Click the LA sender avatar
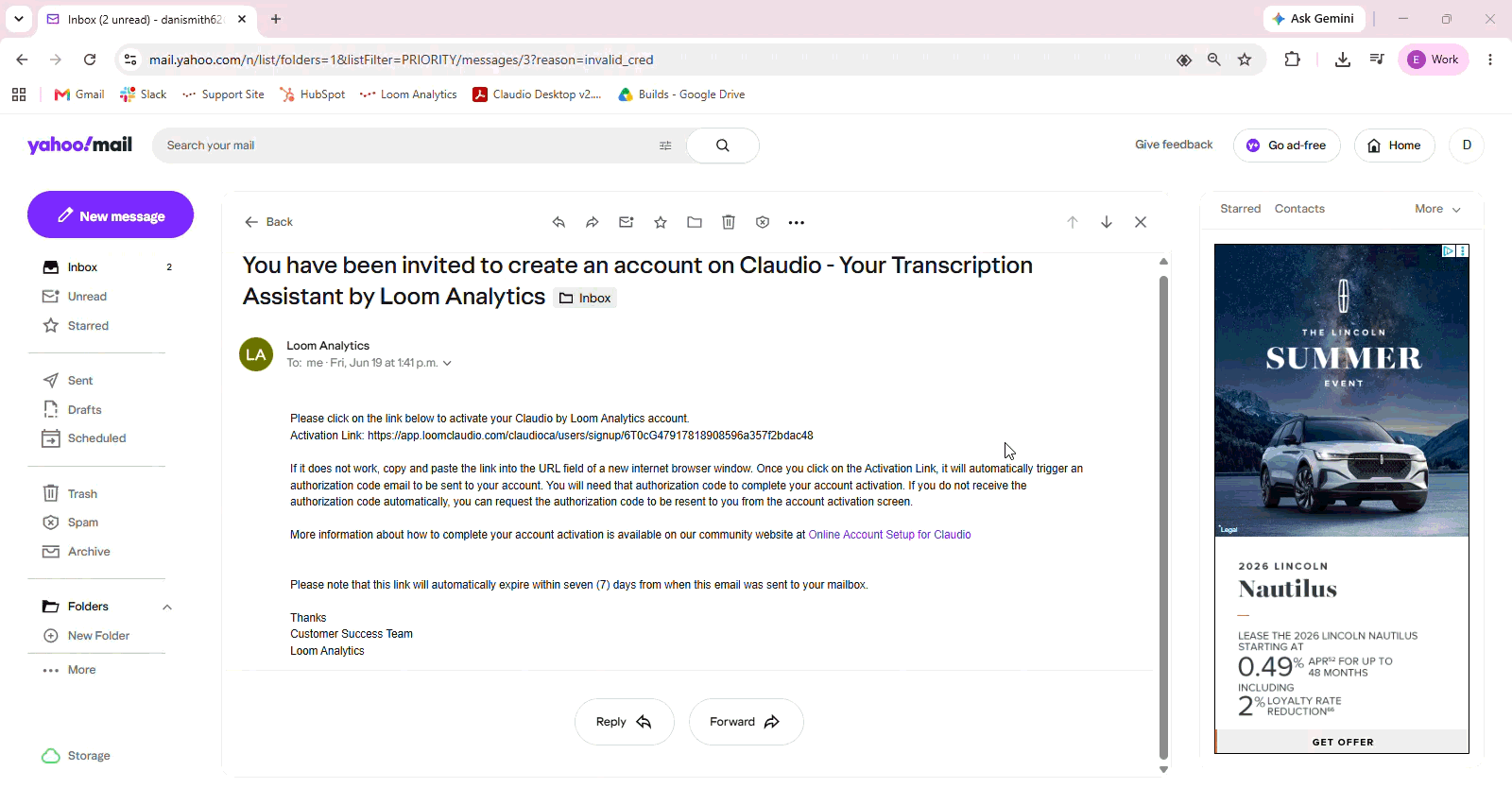This screenshot has width=1512, height=805. pos(256,354)
